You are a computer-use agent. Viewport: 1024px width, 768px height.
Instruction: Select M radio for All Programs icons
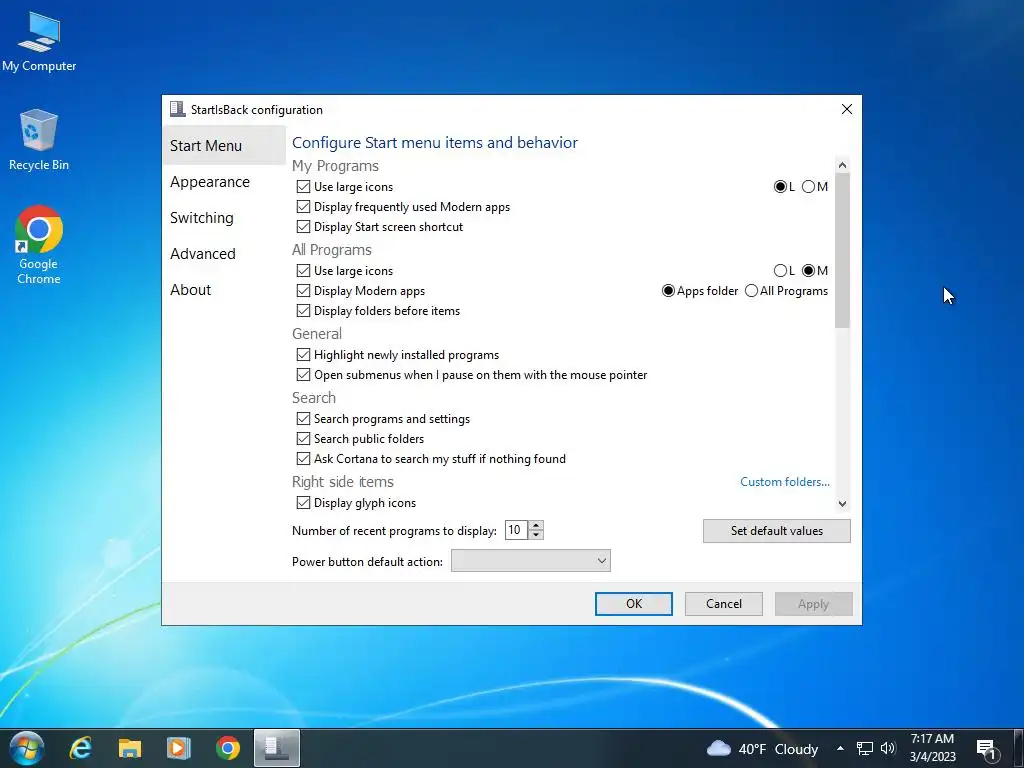(x=808, y=270)
